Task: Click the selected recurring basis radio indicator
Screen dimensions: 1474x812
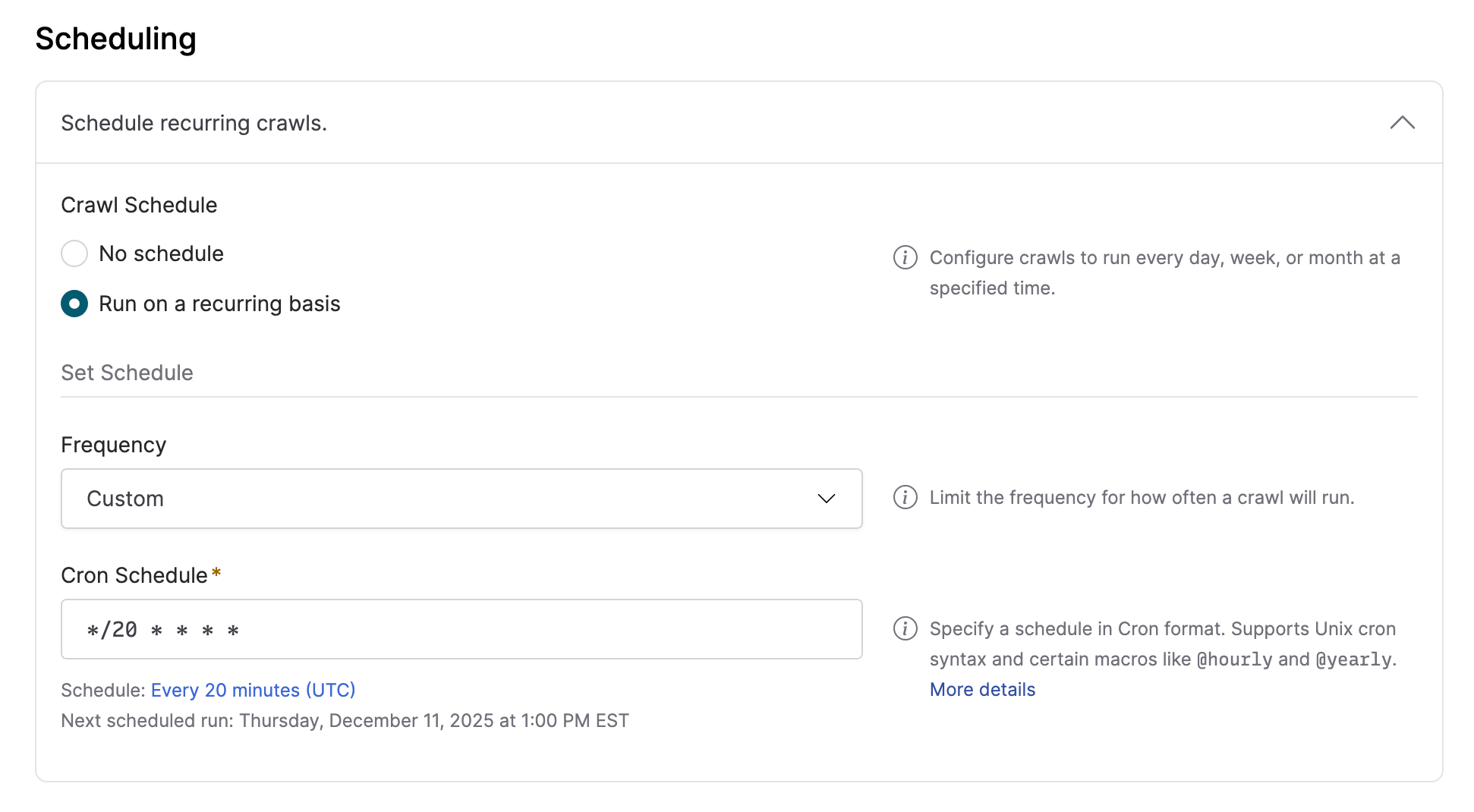Action: pyautogui.click(x=74, y=304)
